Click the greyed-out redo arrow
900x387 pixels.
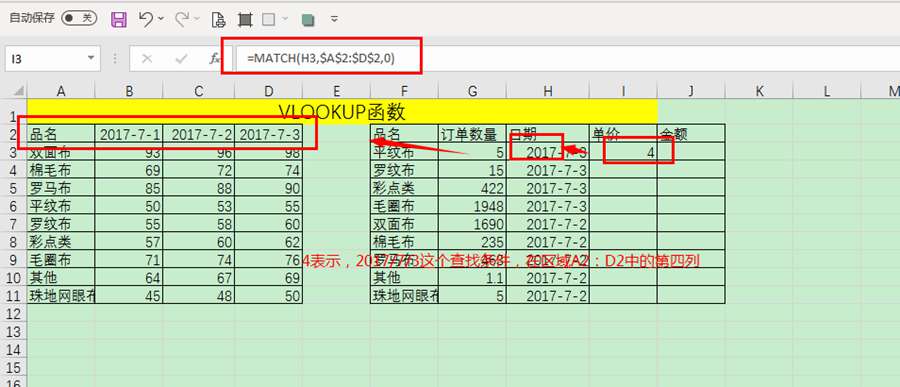[182, 19]
